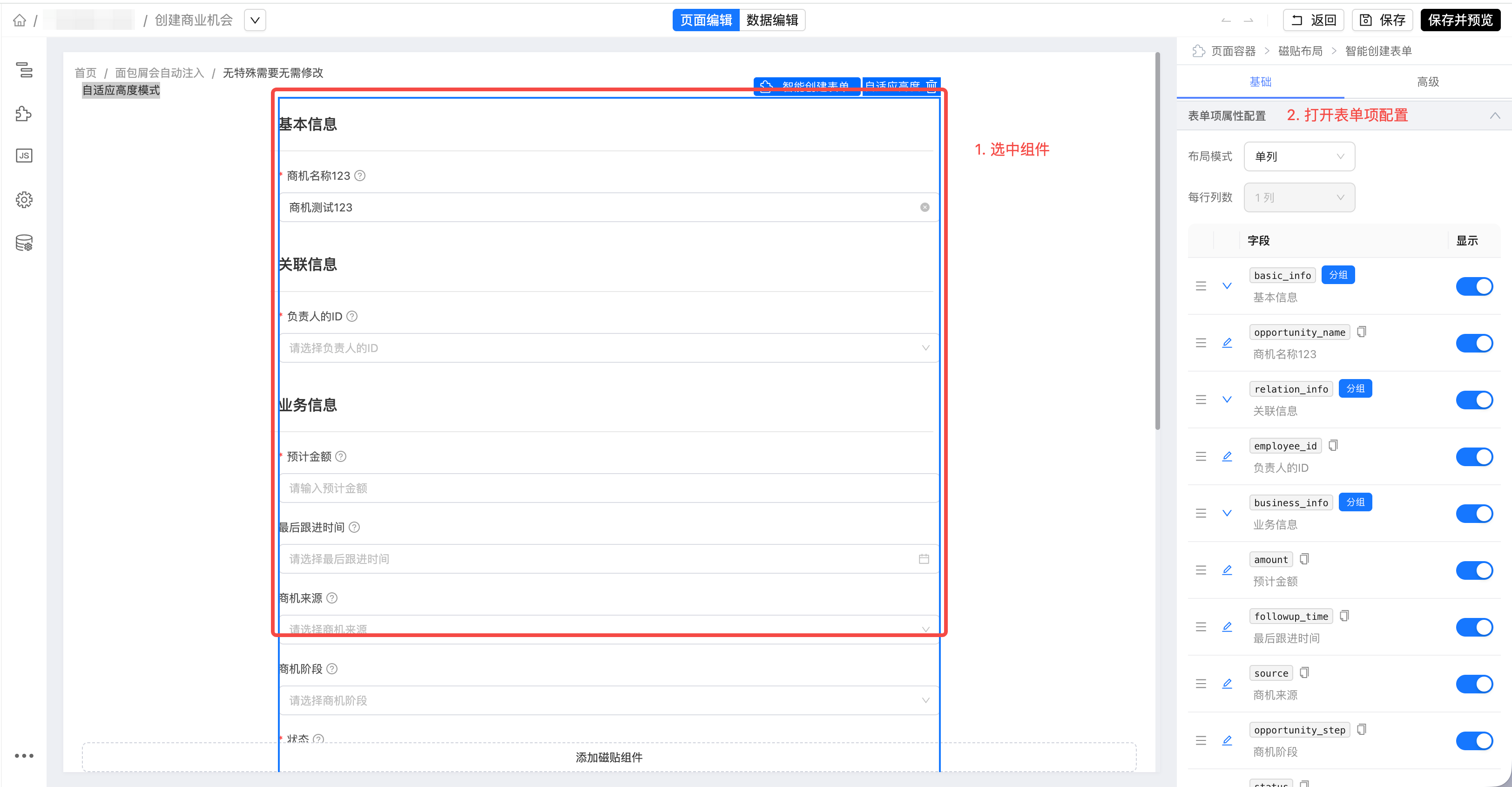Edit the opportunity_step field row
This screenshot has height=787, width=1512.
(1227, 740)
